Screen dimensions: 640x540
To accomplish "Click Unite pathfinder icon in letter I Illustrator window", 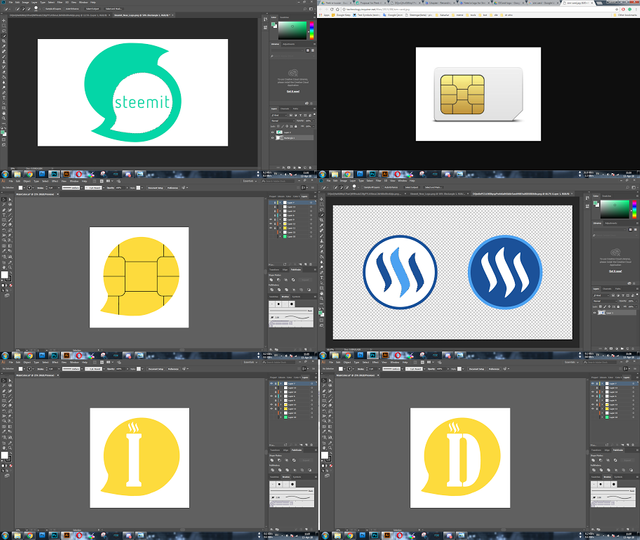I will tap(272, 460).
